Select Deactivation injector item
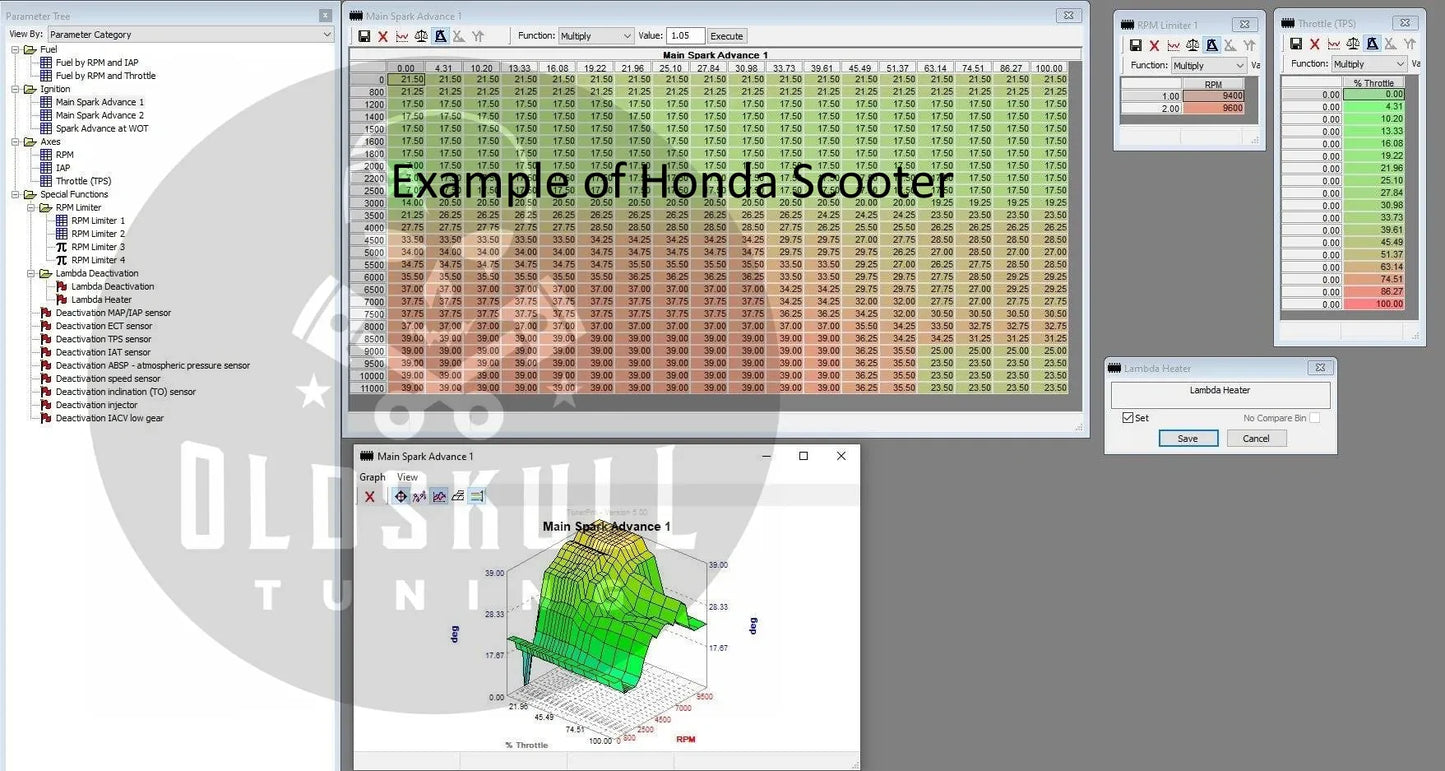1445x771 pixels. 96,405
